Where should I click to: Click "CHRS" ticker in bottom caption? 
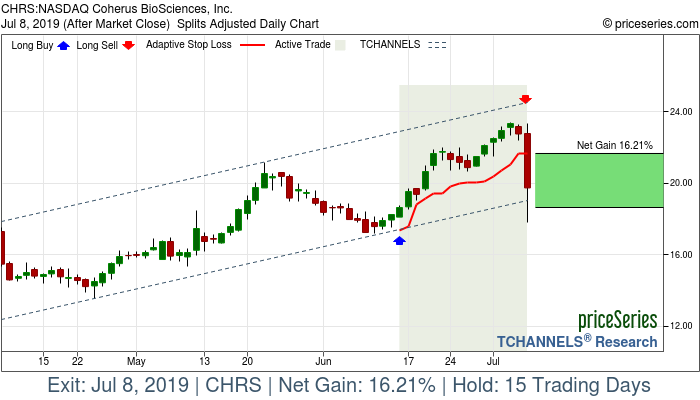pos(233,385)
